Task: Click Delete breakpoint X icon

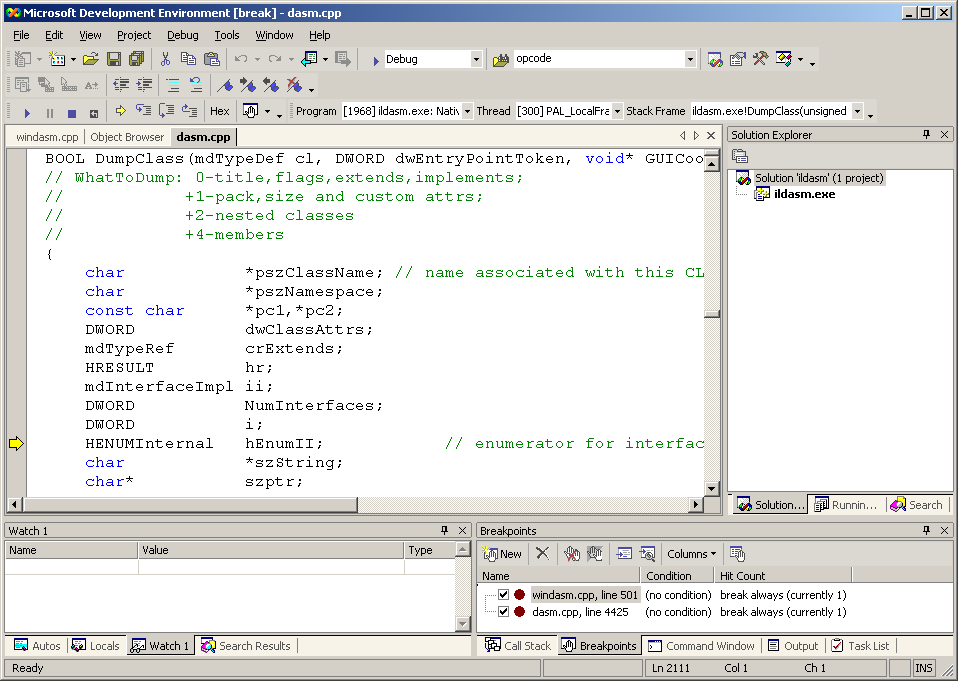Action: [542, 553]
